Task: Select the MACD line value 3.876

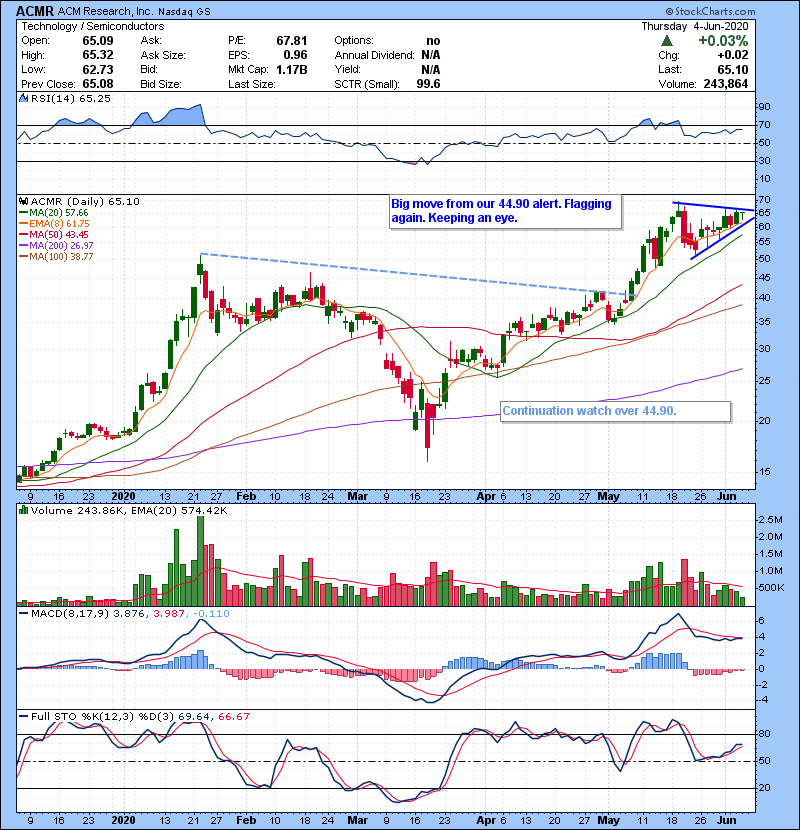Action: pyautogui.click(x=129, y=614)
